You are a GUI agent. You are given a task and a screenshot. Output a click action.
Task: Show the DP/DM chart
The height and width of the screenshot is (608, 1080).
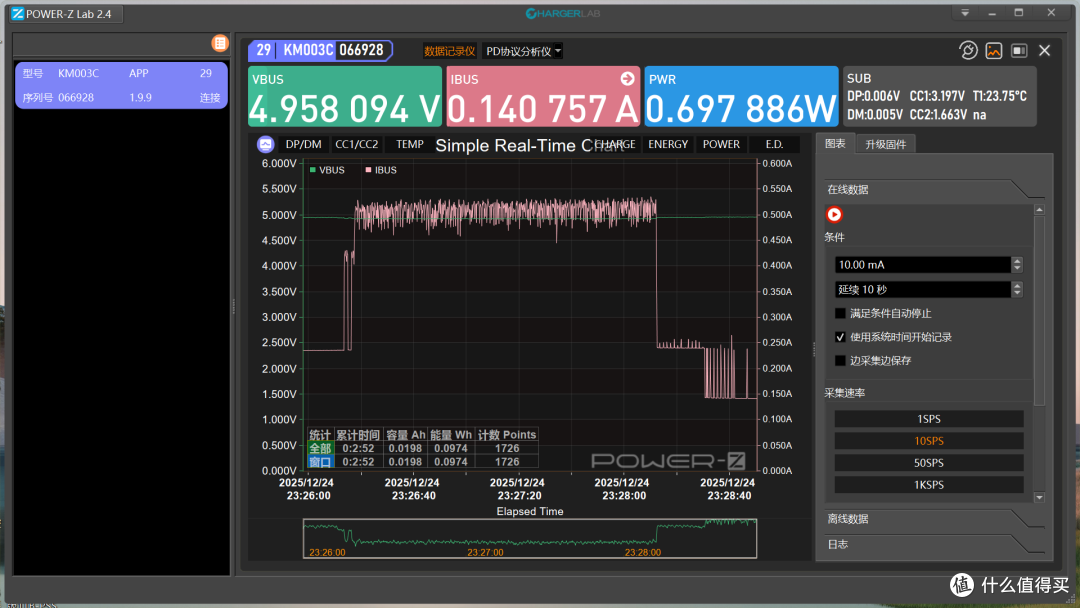point(303,144)
